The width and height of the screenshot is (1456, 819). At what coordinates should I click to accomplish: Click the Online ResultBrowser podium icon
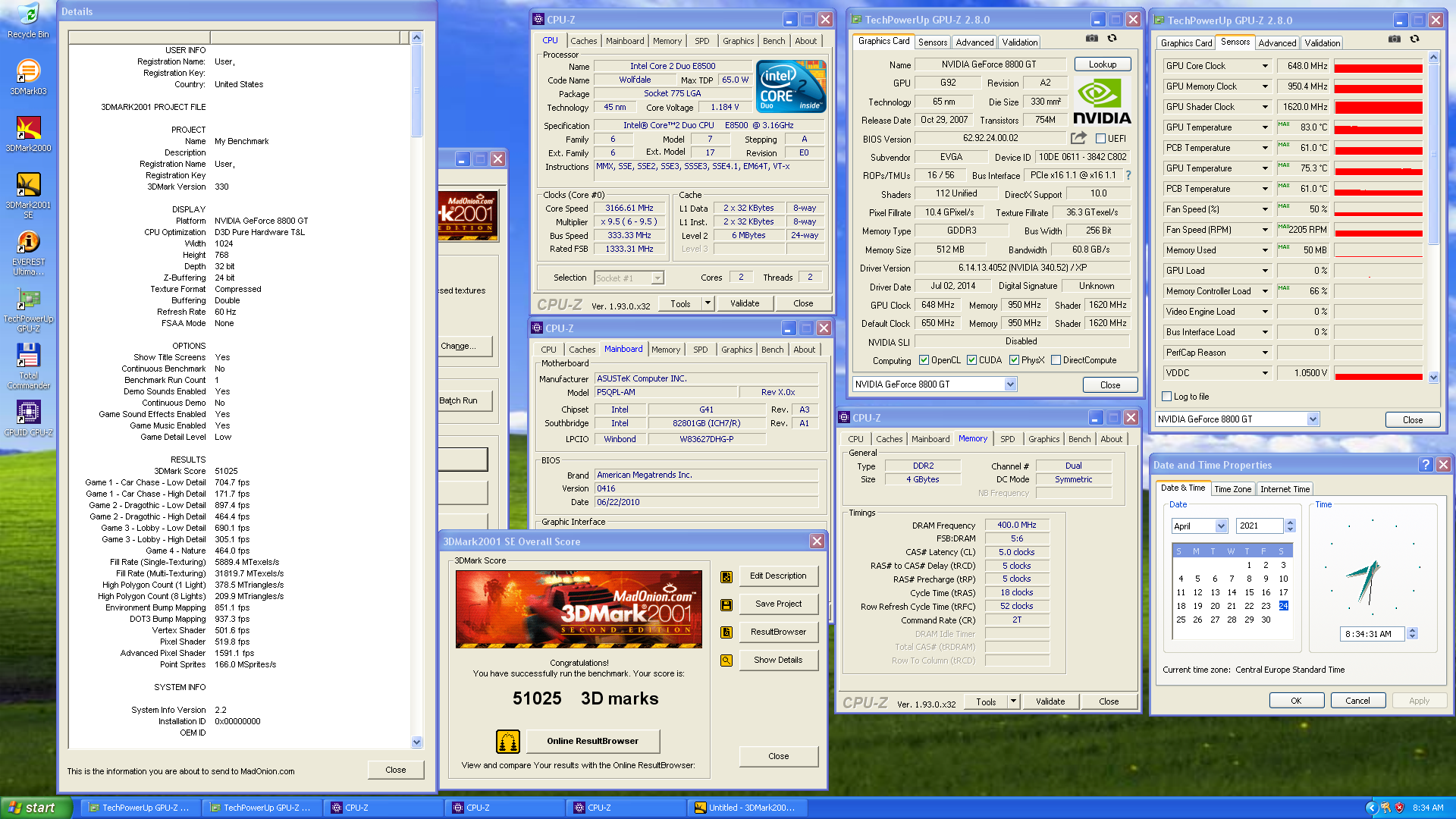508,741
